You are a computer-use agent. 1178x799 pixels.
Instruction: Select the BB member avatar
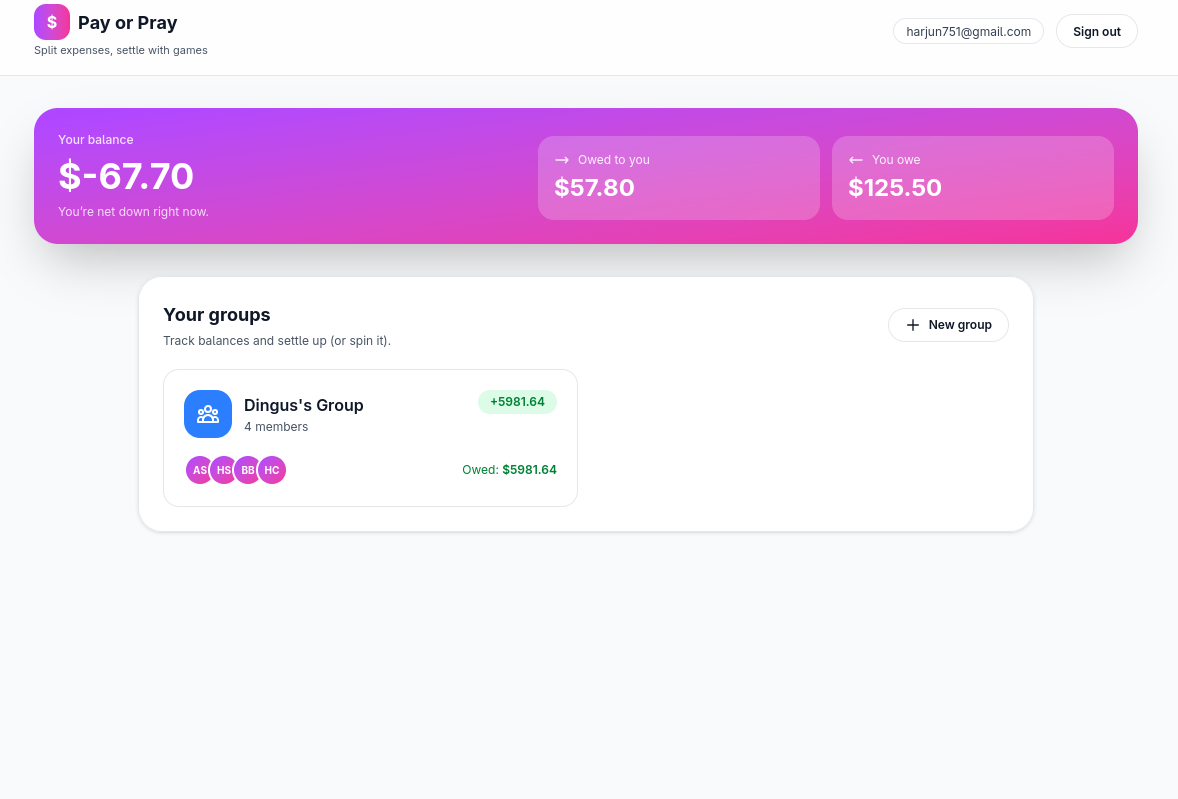[x=247, y=470]
